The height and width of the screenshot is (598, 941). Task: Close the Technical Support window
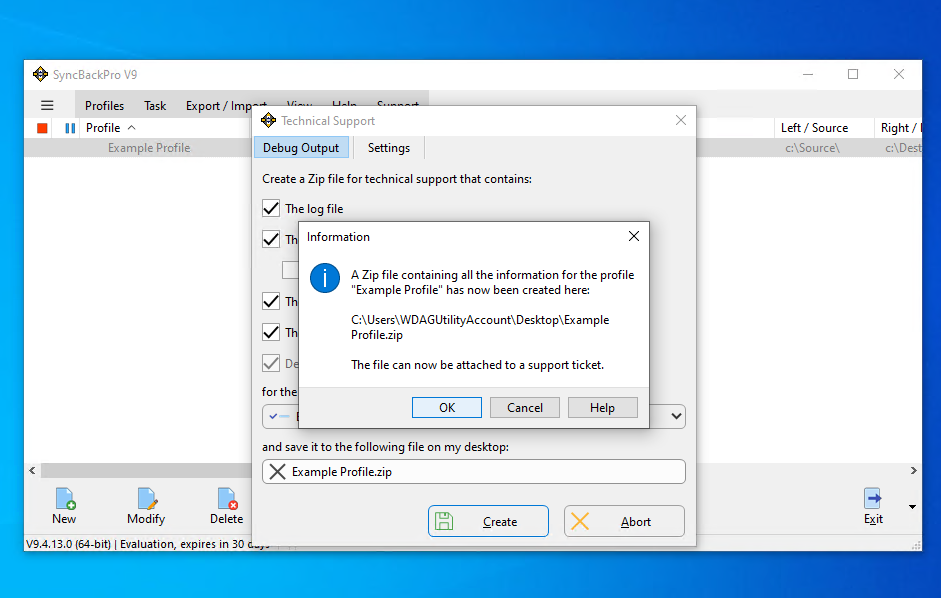(x=681, y=120)
